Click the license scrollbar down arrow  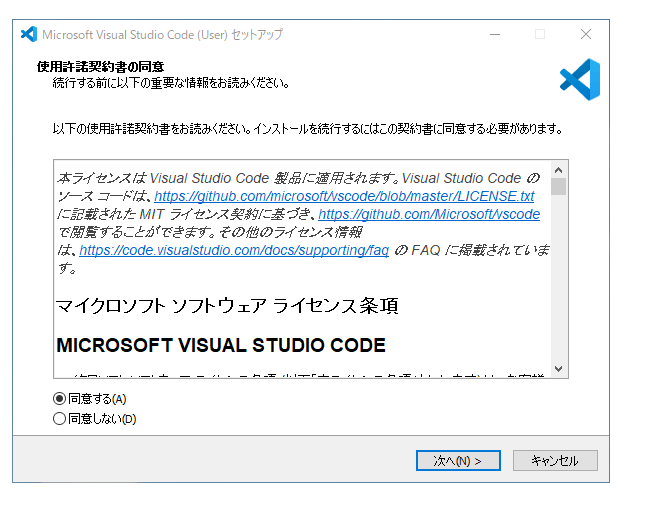558,368
